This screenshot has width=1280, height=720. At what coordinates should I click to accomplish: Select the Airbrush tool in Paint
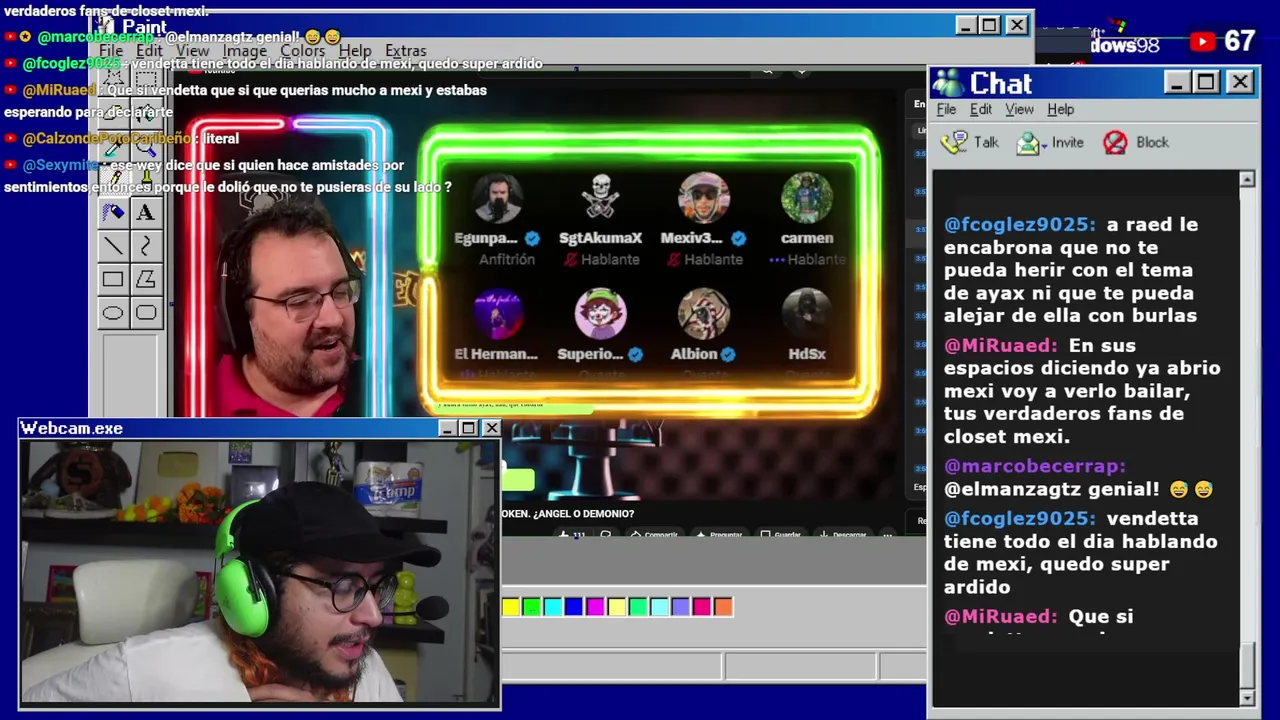(113, 212)
